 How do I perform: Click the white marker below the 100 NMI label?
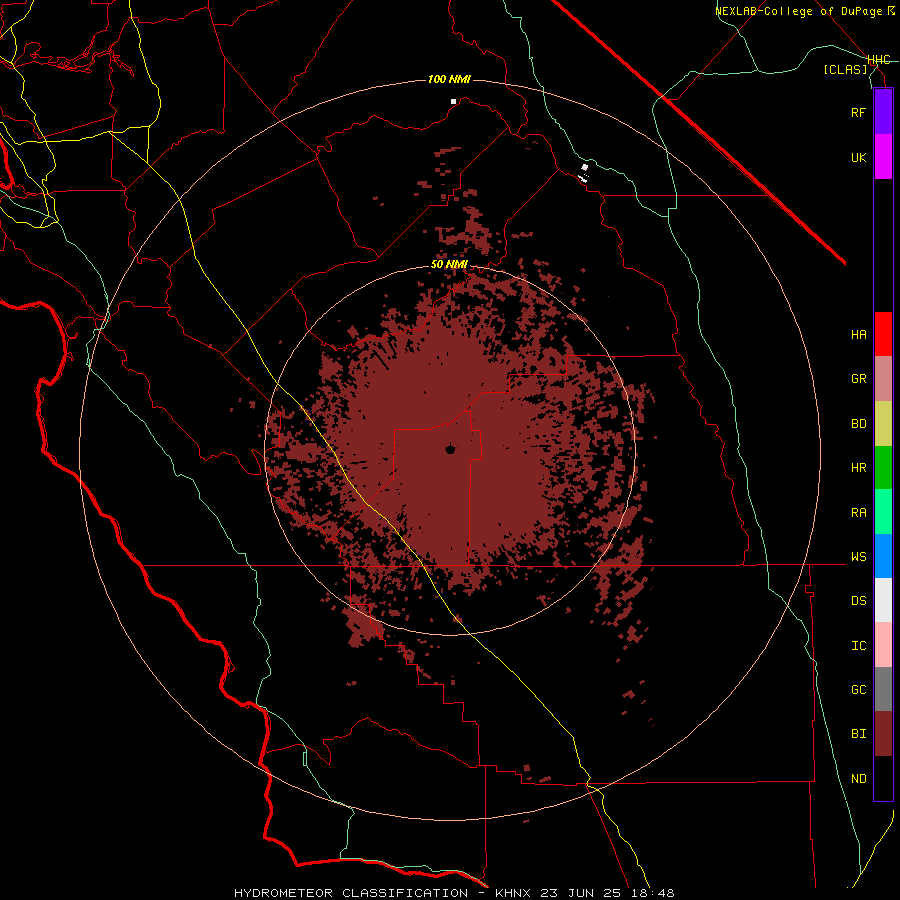tap(453, 102)
